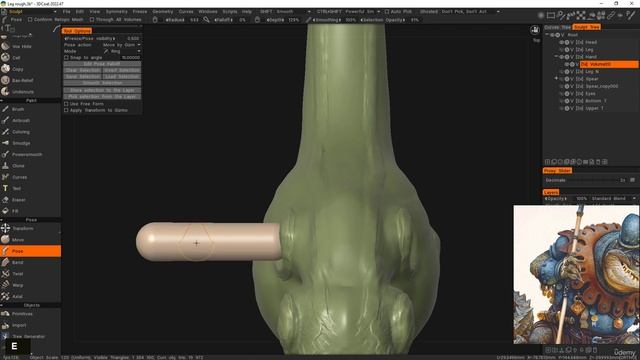
Task: Click Pick selection from the Layer
Action: [102, 97]
